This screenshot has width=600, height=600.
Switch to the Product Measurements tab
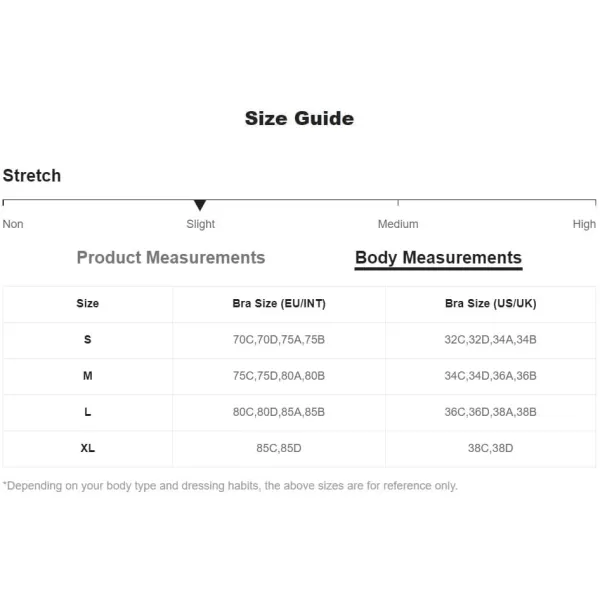point(171,258)
